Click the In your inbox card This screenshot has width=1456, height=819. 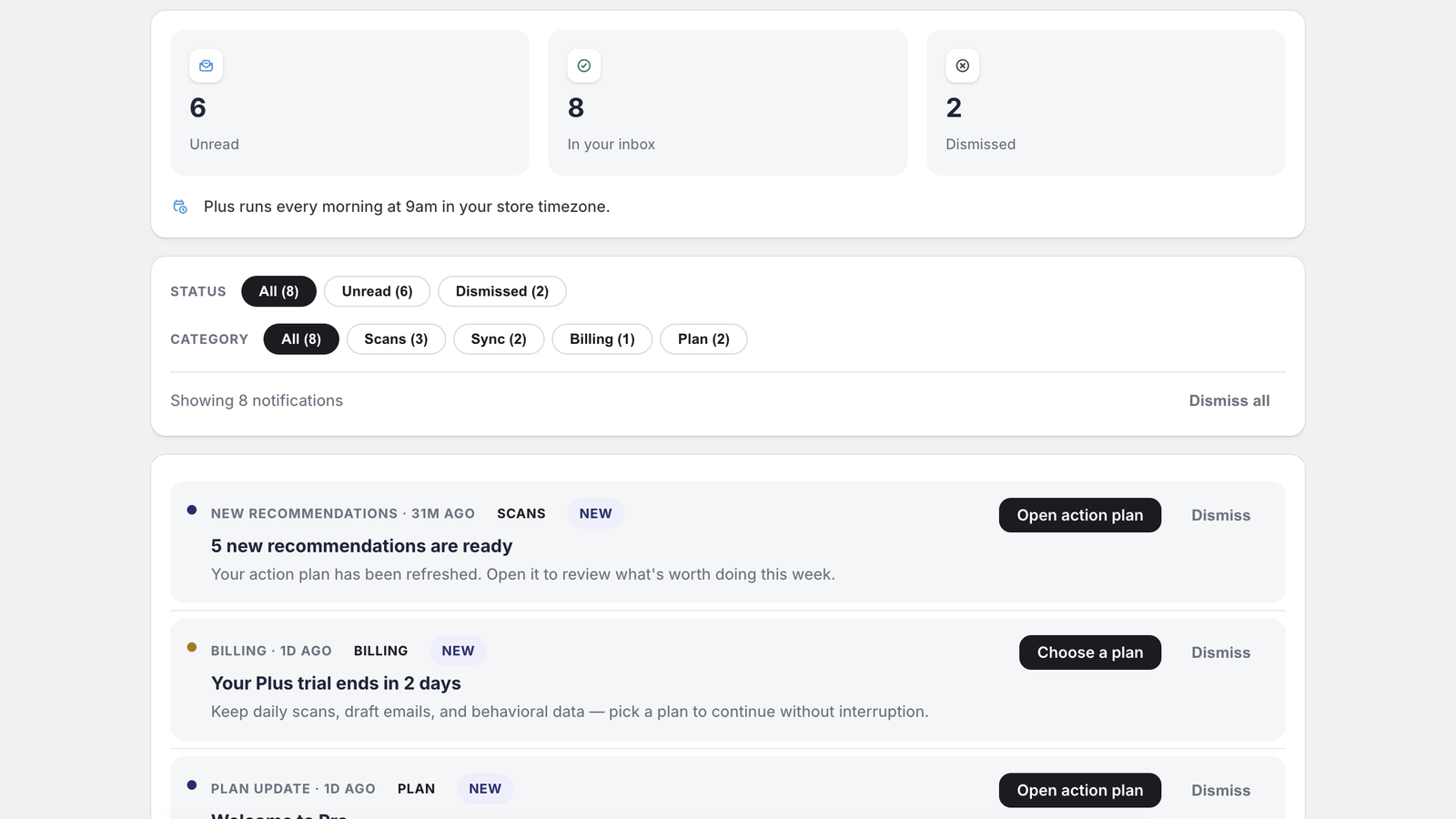click(x=728, y=103)
